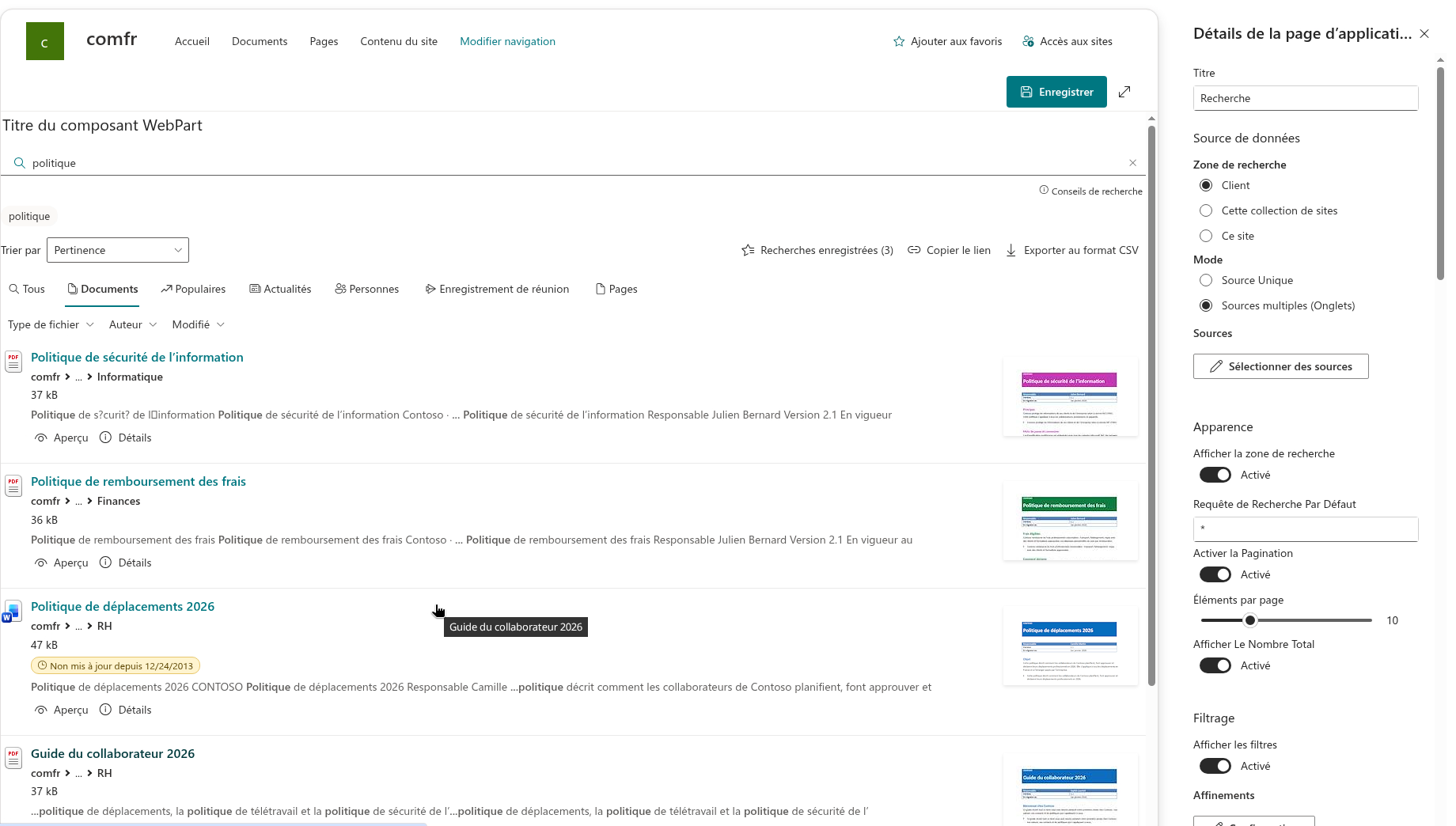Click Aperçu under Politique de remboursement des frais
The image size is (1456, 826).
62,563
